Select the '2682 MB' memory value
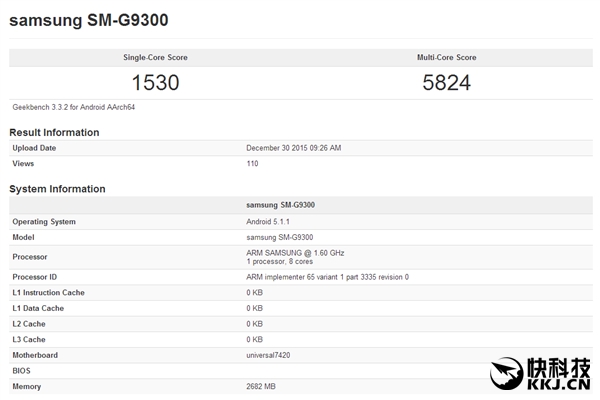600x400 pixels. [261, 387]
